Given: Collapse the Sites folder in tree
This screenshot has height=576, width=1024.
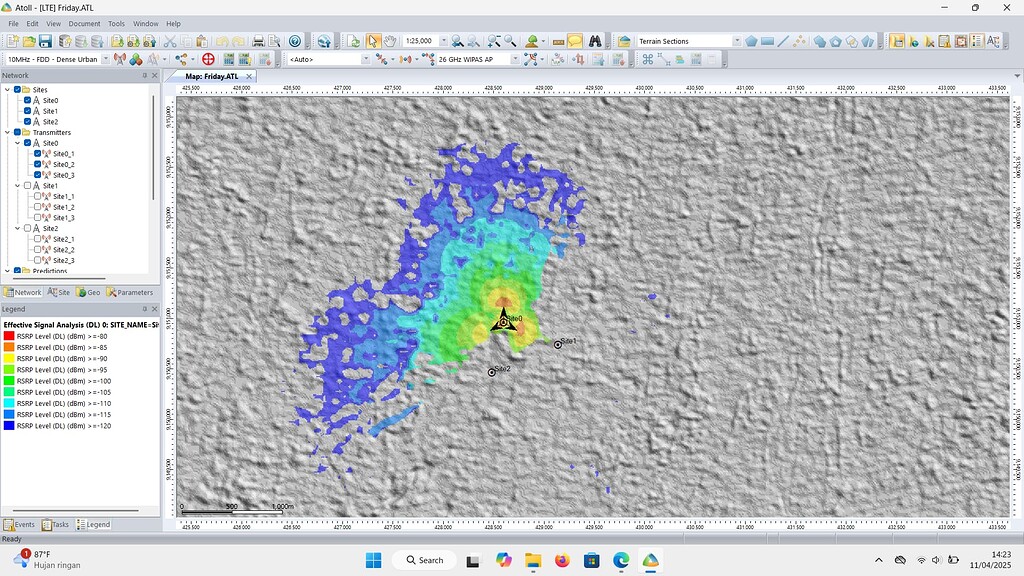Looking at the screenshot, I should tap(7, 89).
